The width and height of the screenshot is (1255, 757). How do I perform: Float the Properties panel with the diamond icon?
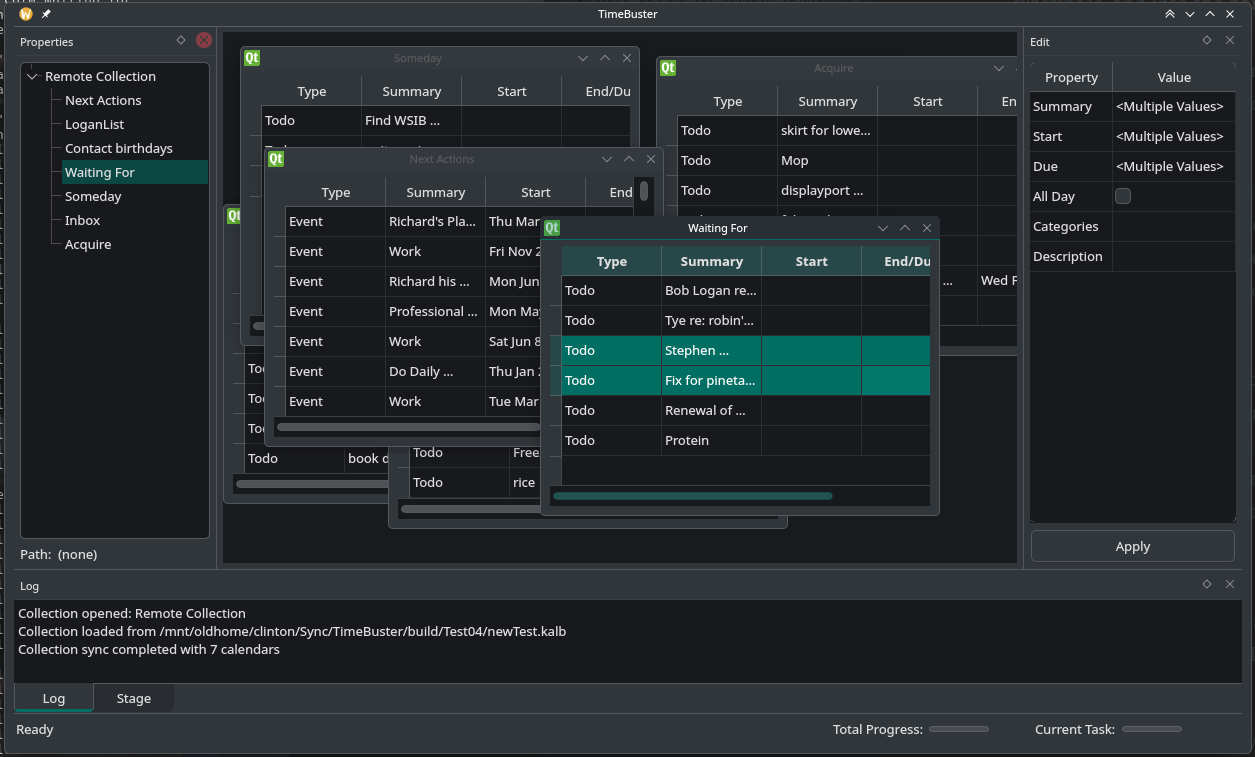click(181, 41)
